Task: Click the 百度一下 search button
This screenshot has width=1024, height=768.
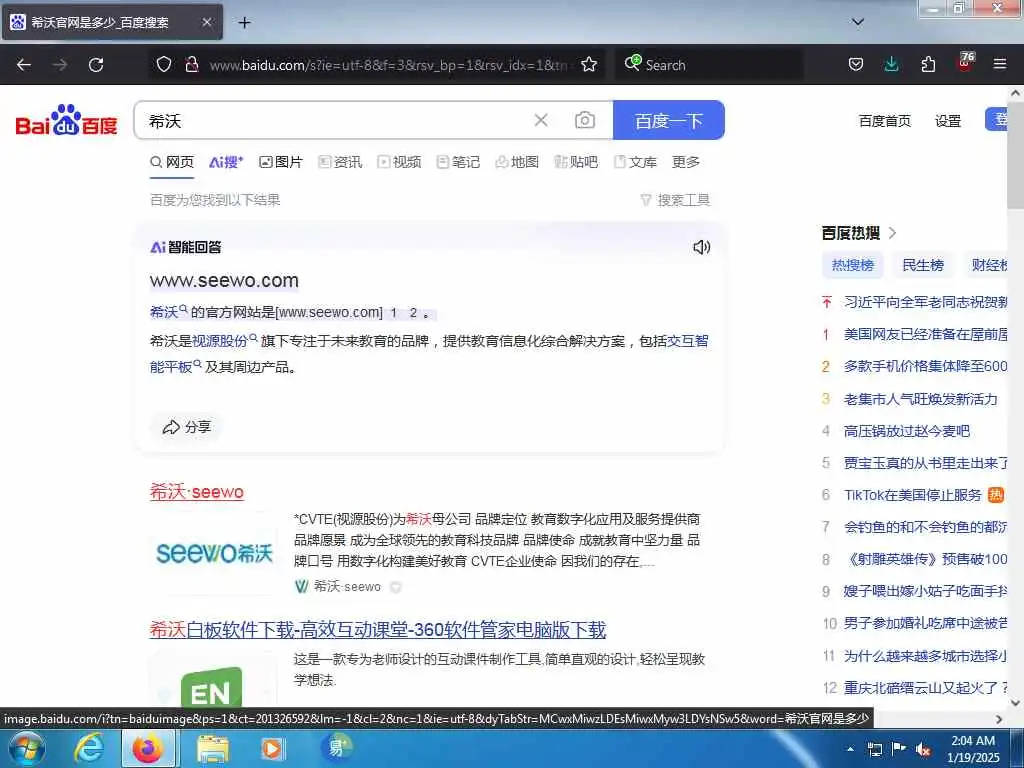Action: (x=669, y=120)
